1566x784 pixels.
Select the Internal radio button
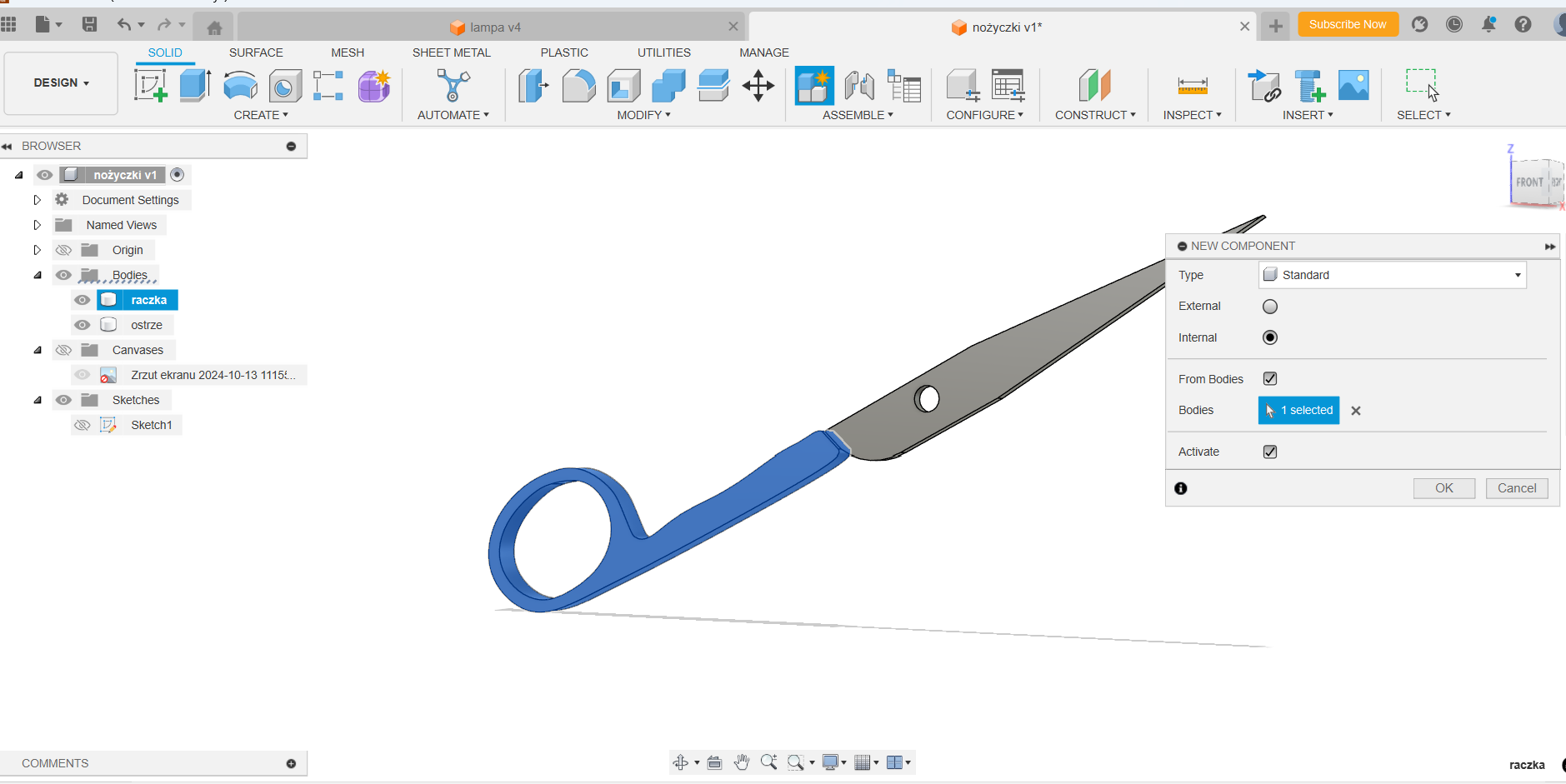pos(1270,337)
